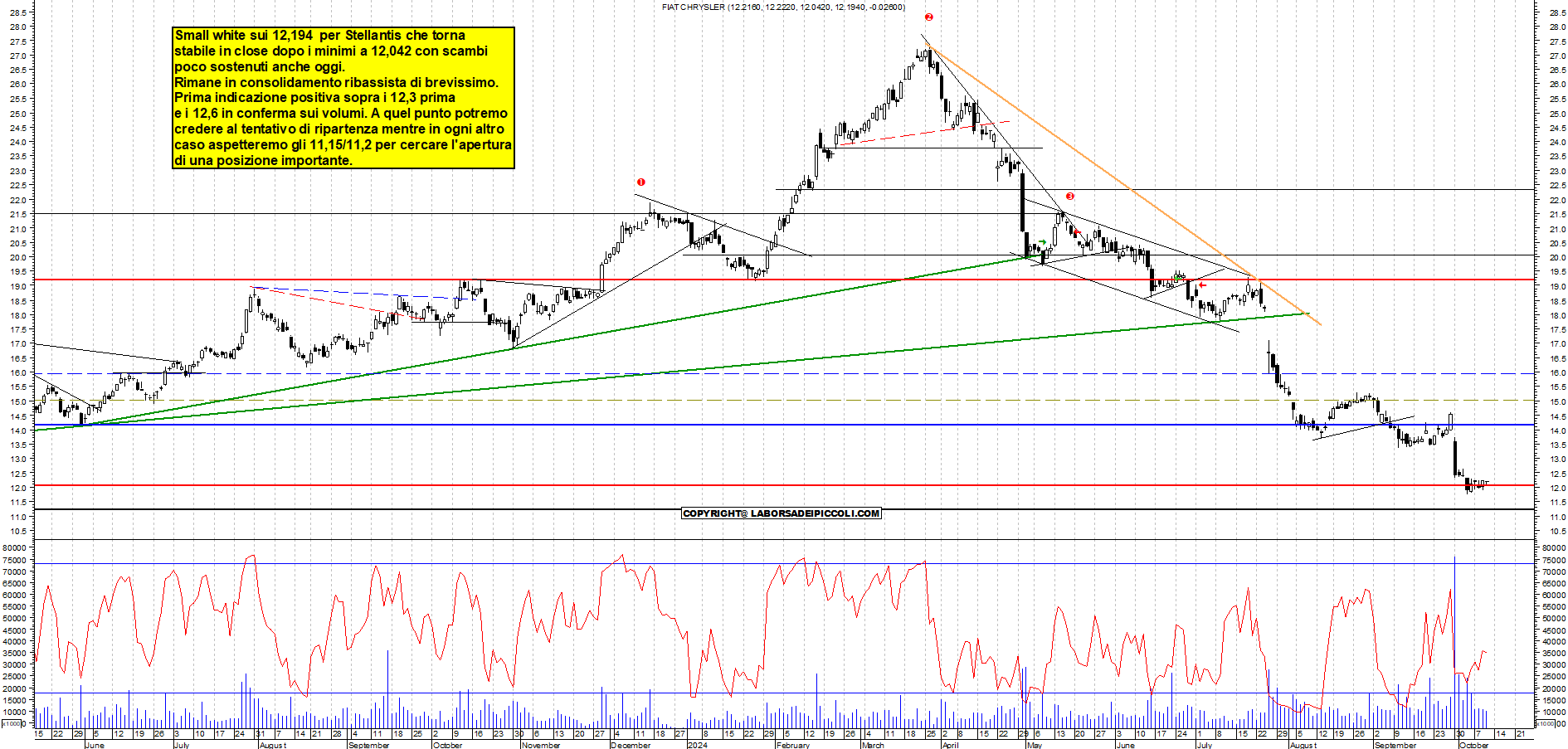Click red circle marker number 1

point(640,182)
